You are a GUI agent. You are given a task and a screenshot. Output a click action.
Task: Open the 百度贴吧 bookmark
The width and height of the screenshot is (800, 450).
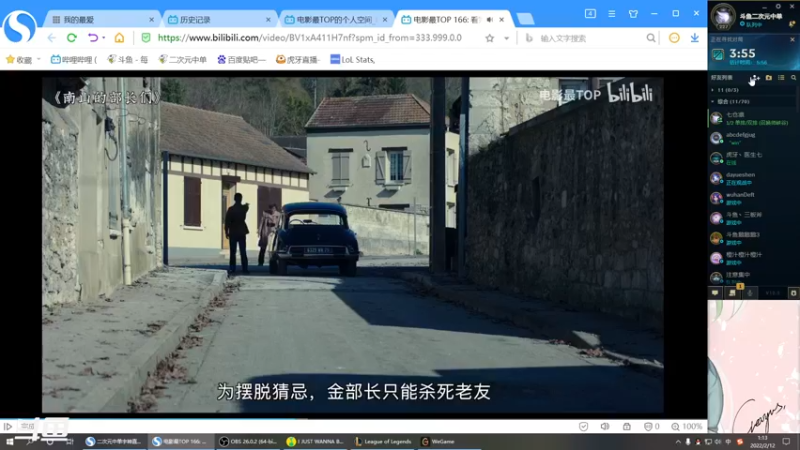[241, 60]
